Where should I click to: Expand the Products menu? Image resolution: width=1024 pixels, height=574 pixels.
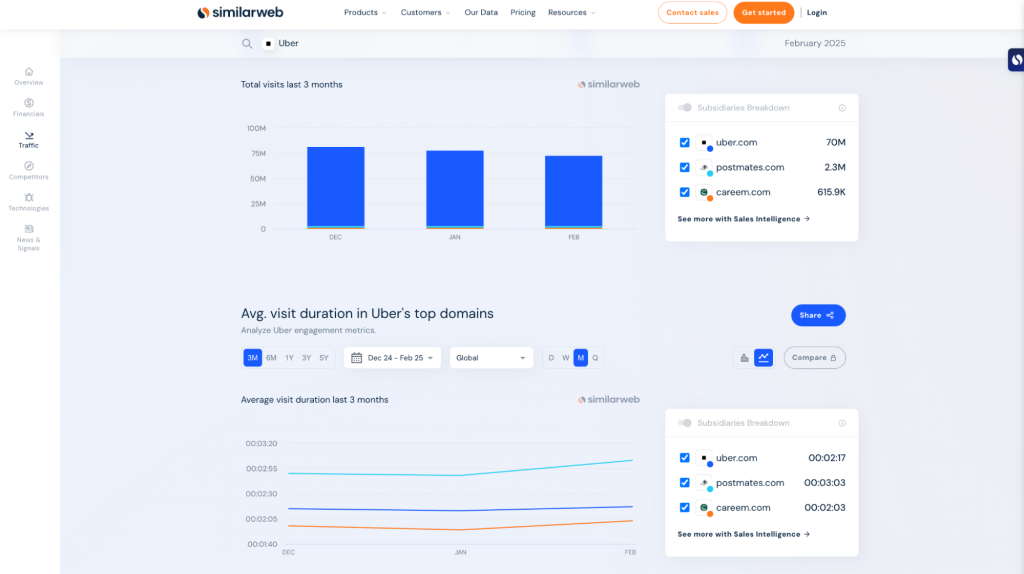pos(365,12)
